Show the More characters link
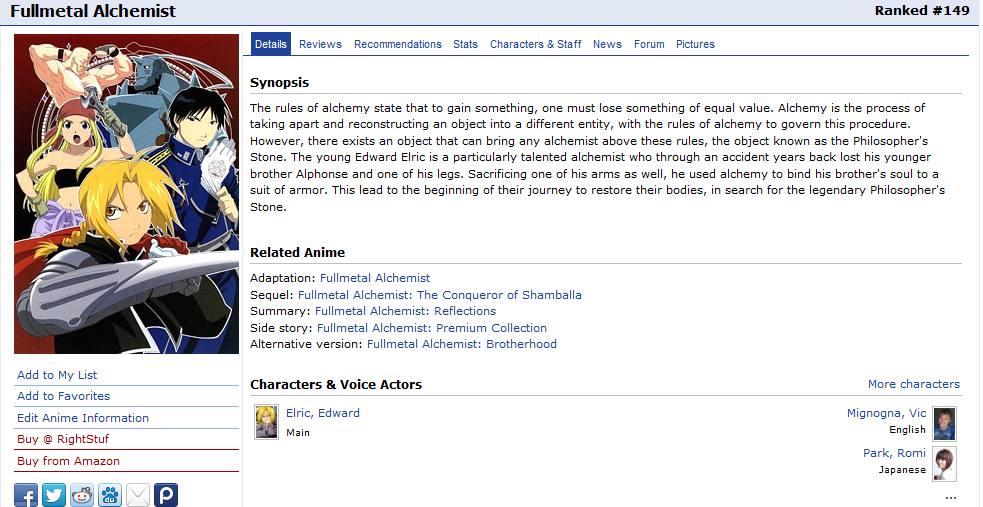The image size is (983, 507). pyautogui.click(x=913, y=384)
